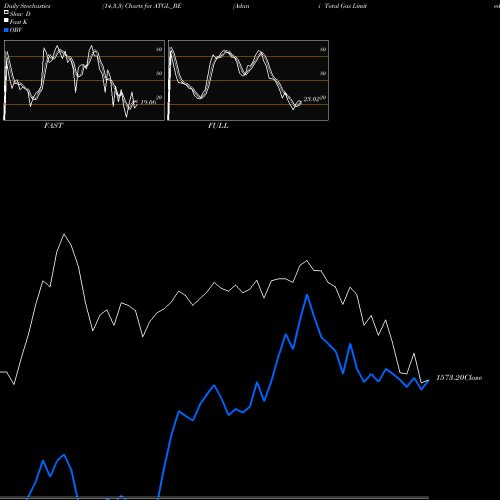This screenshot has height=500, width=500.
Task: Select the 'Daily Stochastics' title text
Action: (x=27, y=6)
